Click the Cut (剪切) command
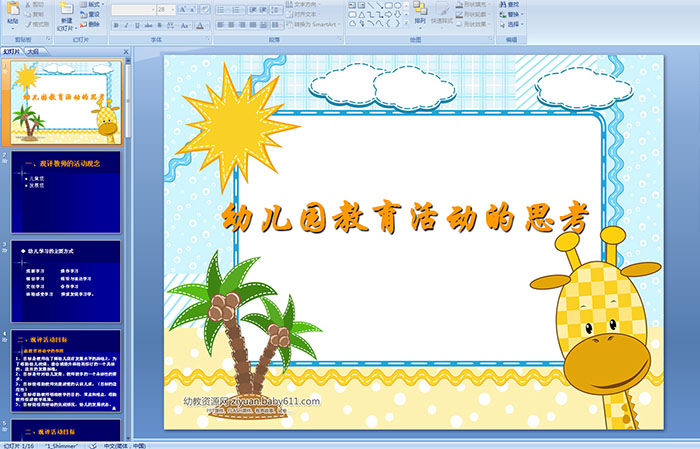The width and height of the screenshot is (700, 449). (x=35, y=4)
